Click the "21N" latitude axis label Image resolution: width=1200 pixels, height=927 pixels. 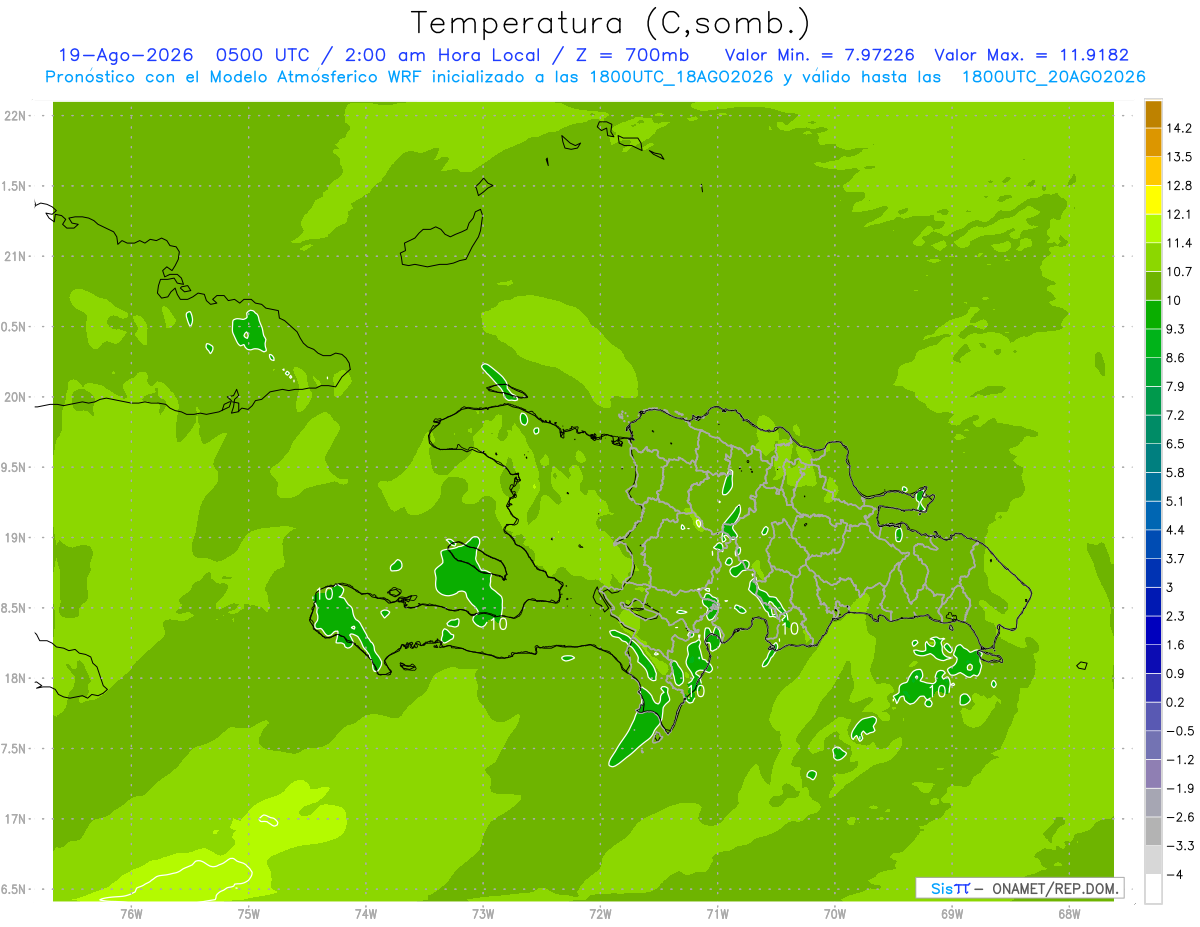(x=15, y=257)
